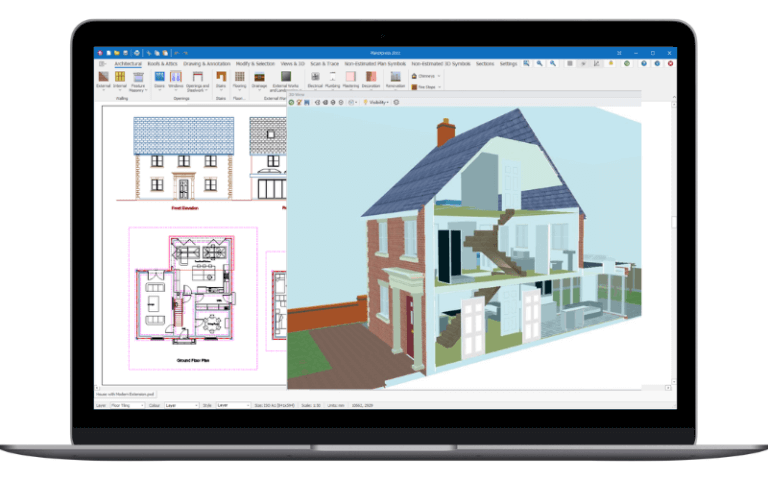
Task: Choose the Internal walls tool
Action: (120, 80)
